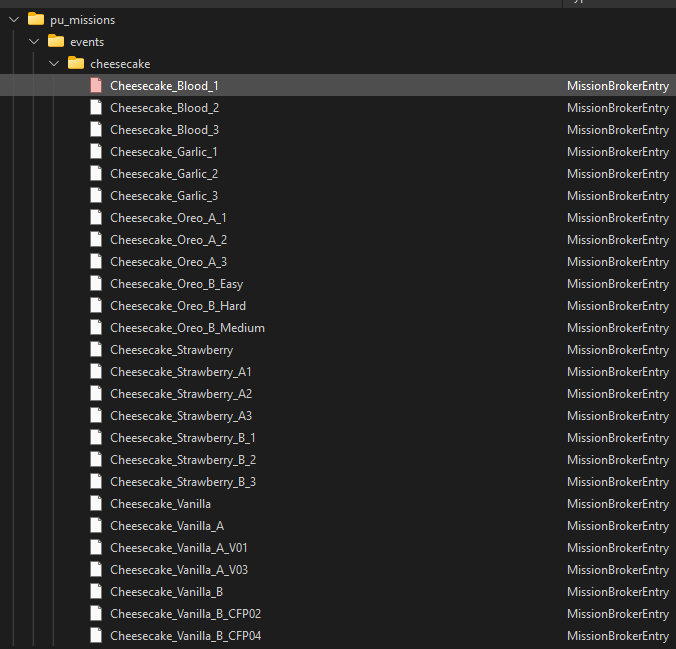Image resolution: width=676 pixels, height=649 pixels.
Task: Select the Cheesecake_Oreo_A_1 entry name
Action: point(168,218)
